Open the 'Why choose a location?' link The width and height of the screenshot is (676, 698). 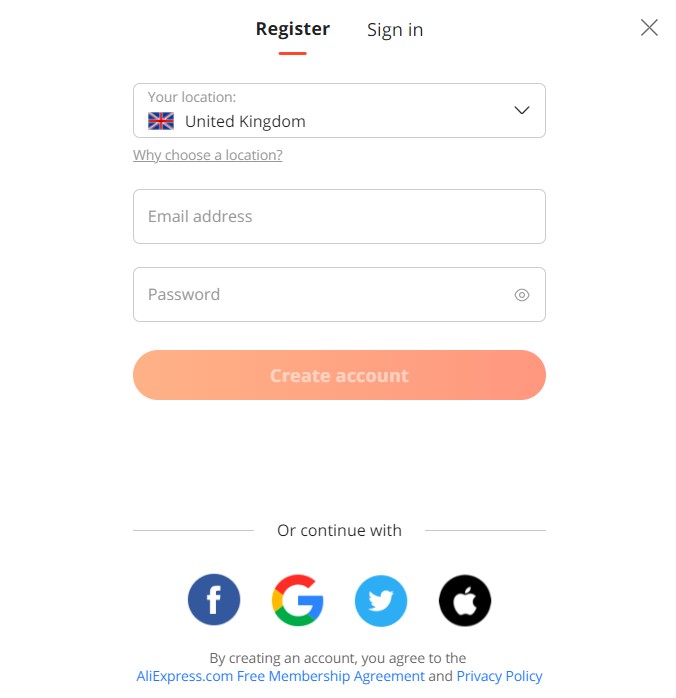(207, 155)
